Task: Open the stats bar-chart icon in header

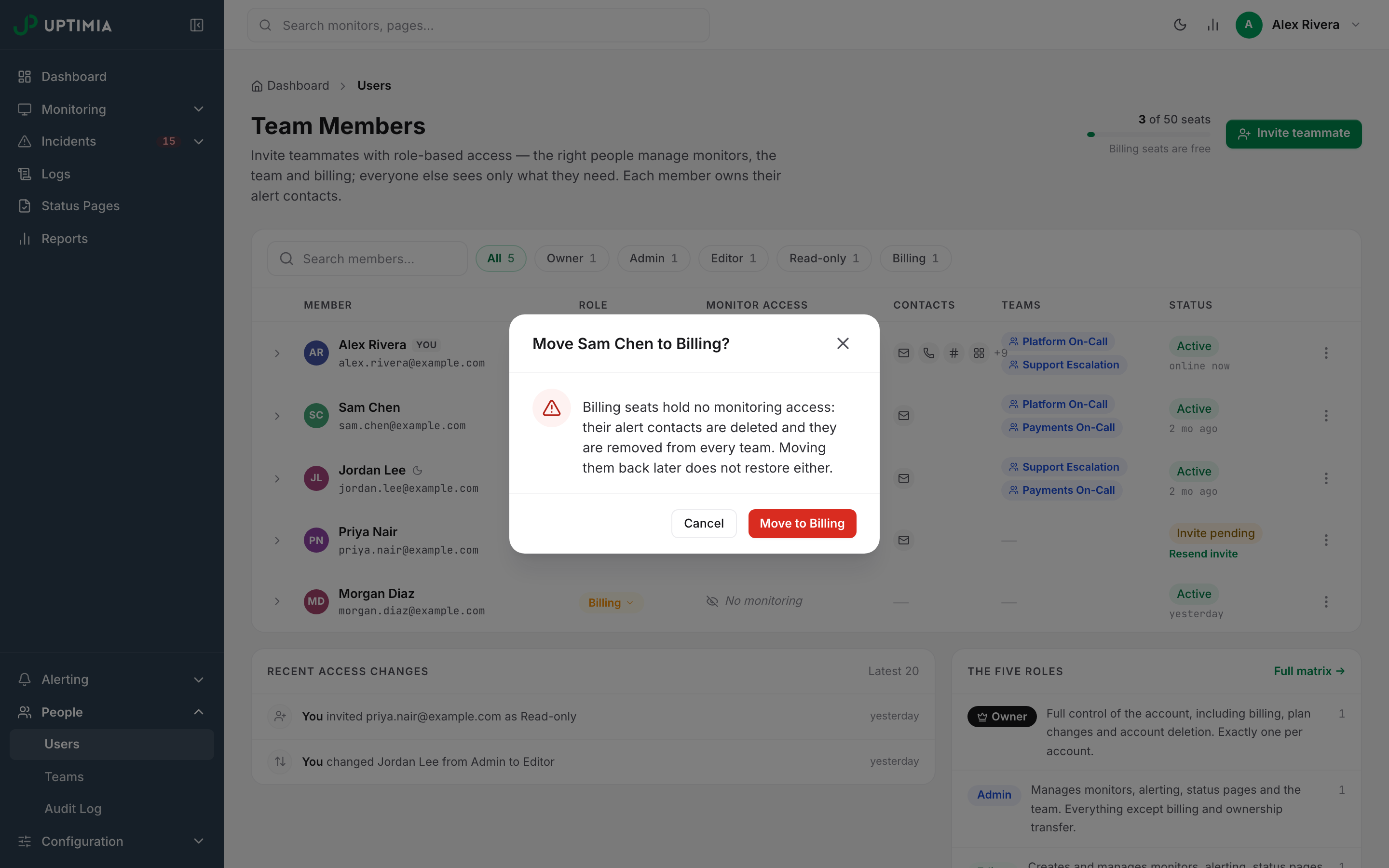Action: tap(1213, 25)
